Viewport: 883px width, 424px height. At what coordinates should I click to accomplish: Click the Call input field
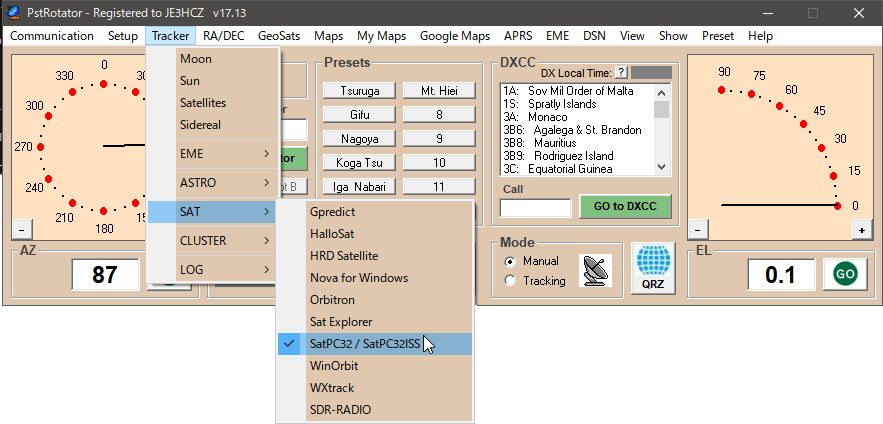pos(535,208)
